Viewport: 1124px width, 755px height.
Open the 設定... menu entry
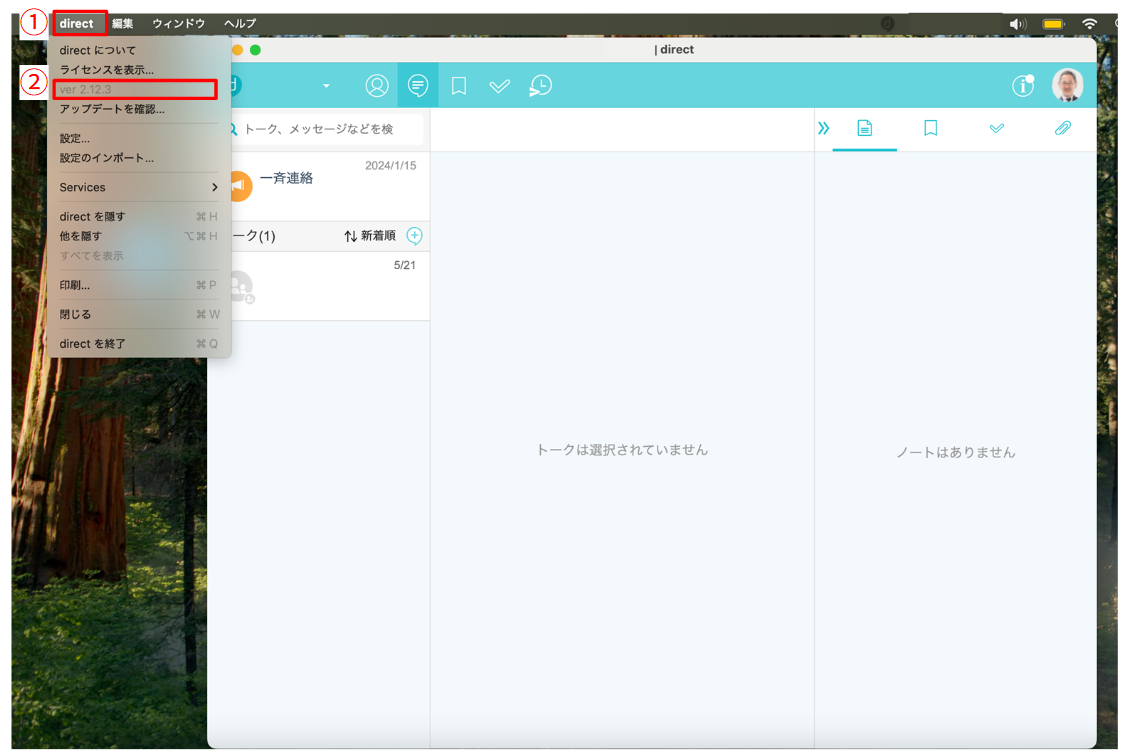click(x=75, y=139)
